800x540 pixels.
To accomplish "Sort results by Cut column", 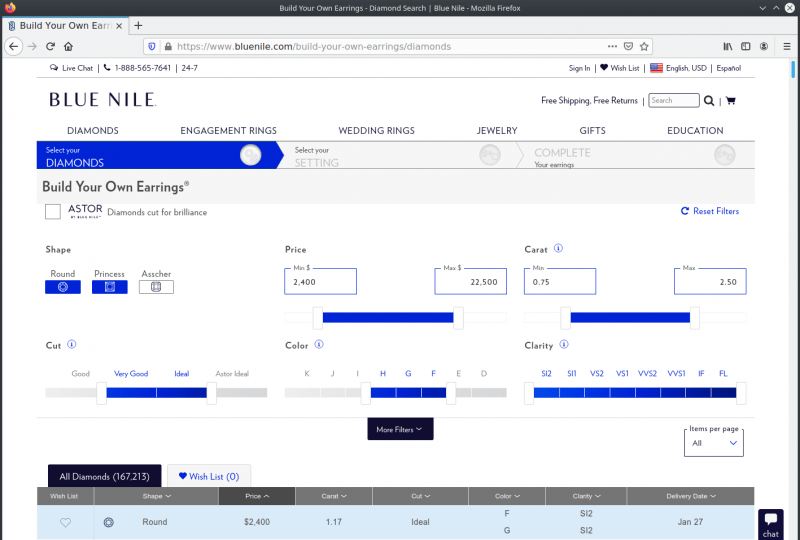I will [420, 496].
